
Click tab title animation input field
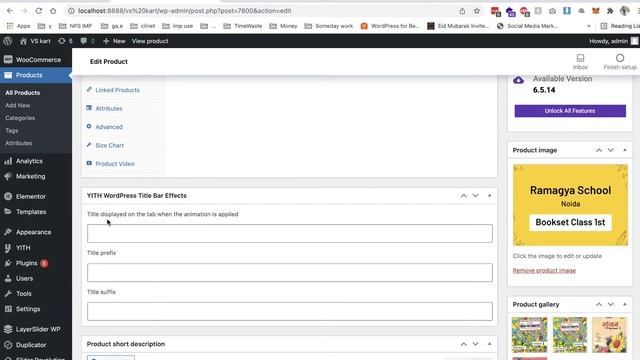[x=290, y=233]
